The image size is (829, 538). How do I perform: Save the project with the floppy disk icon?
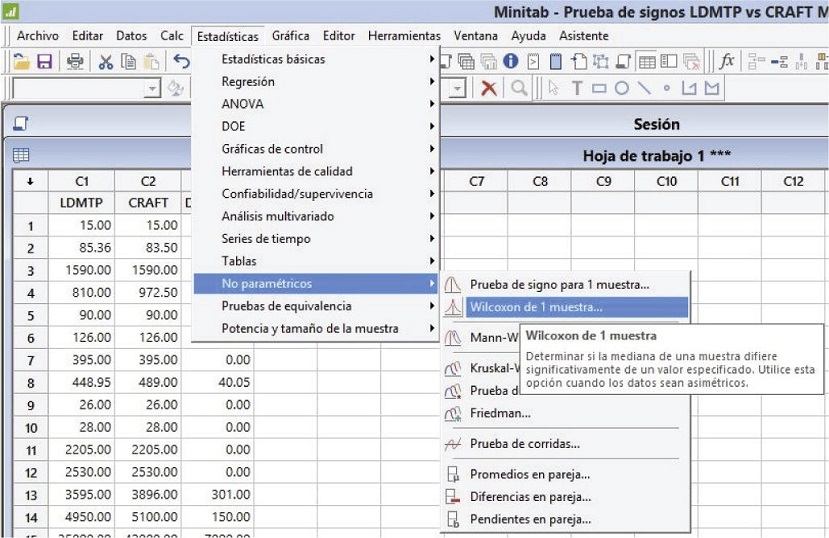[45, 62]
